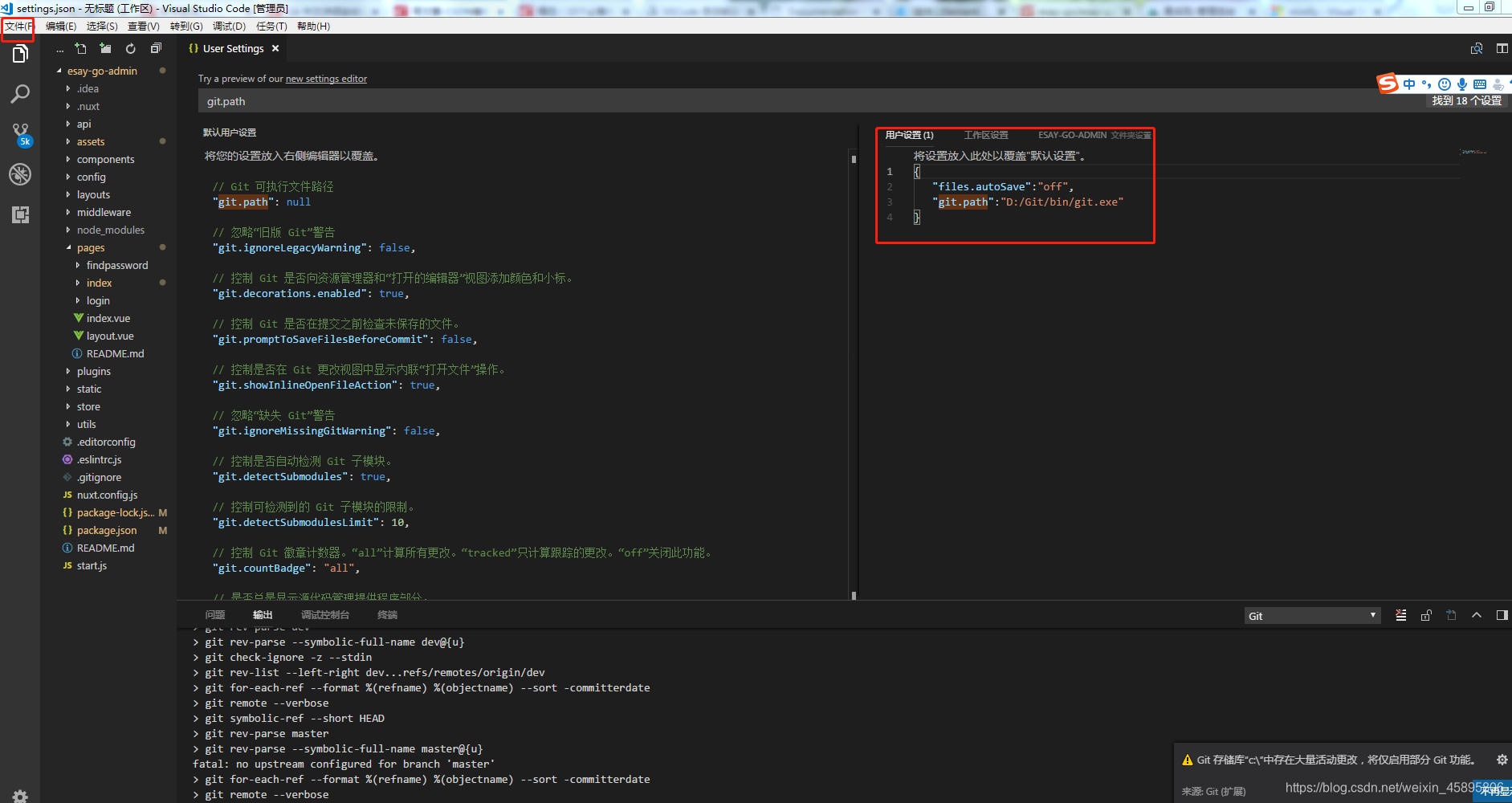The height and width of the screenshot is (803, 1512).
Task: Switch to the 输出 panel tab
Action: pos(263,615)
